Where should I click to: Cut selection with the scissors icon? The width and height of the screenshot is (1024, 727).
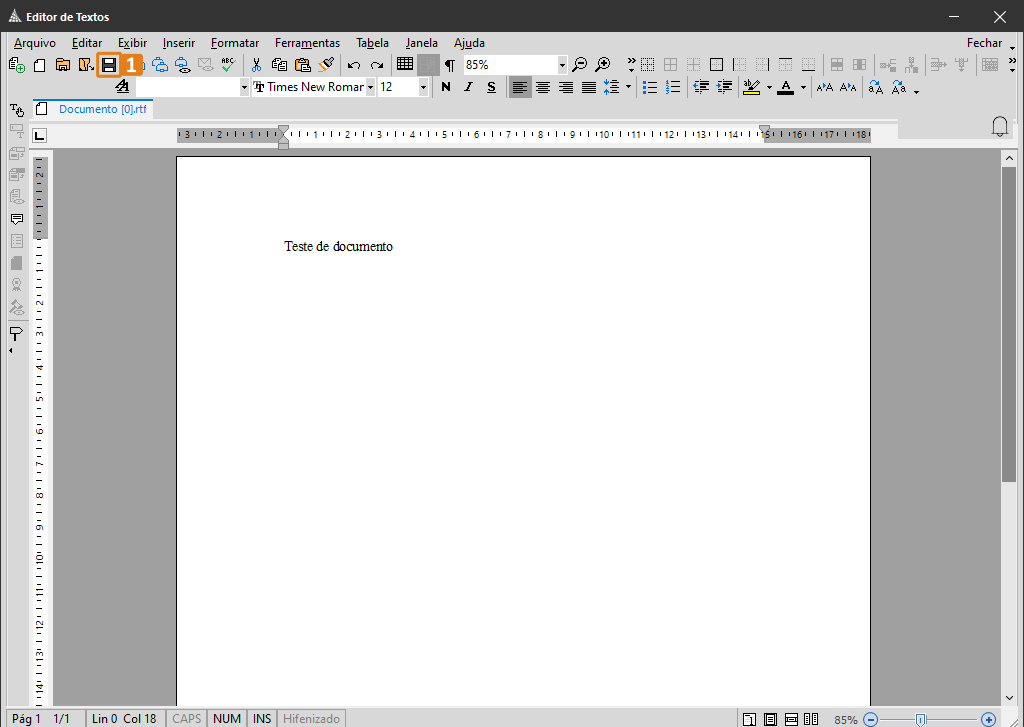tap(256, 65)
